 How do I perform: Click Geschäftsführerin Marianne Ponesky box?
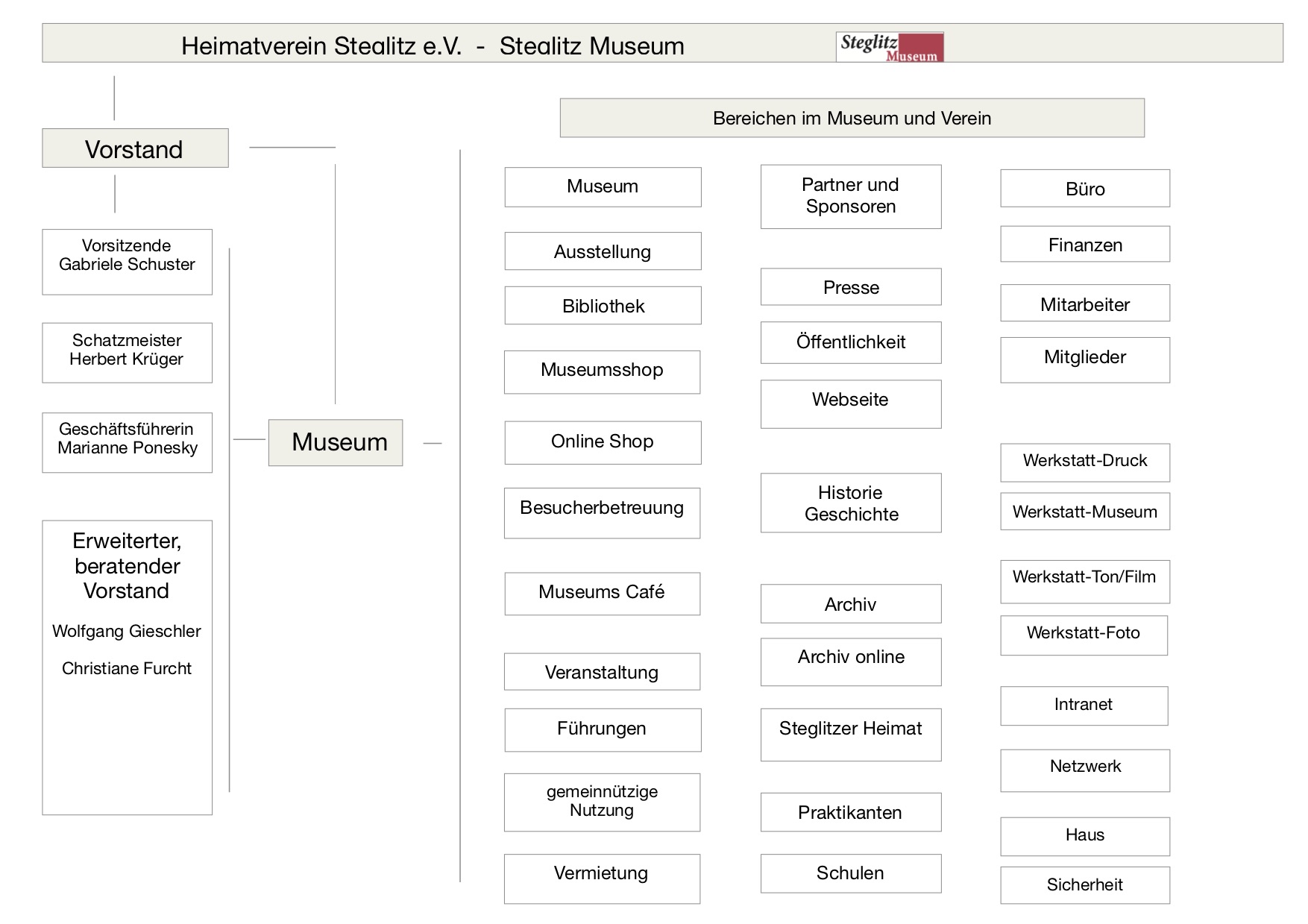(x=127, y=442)
